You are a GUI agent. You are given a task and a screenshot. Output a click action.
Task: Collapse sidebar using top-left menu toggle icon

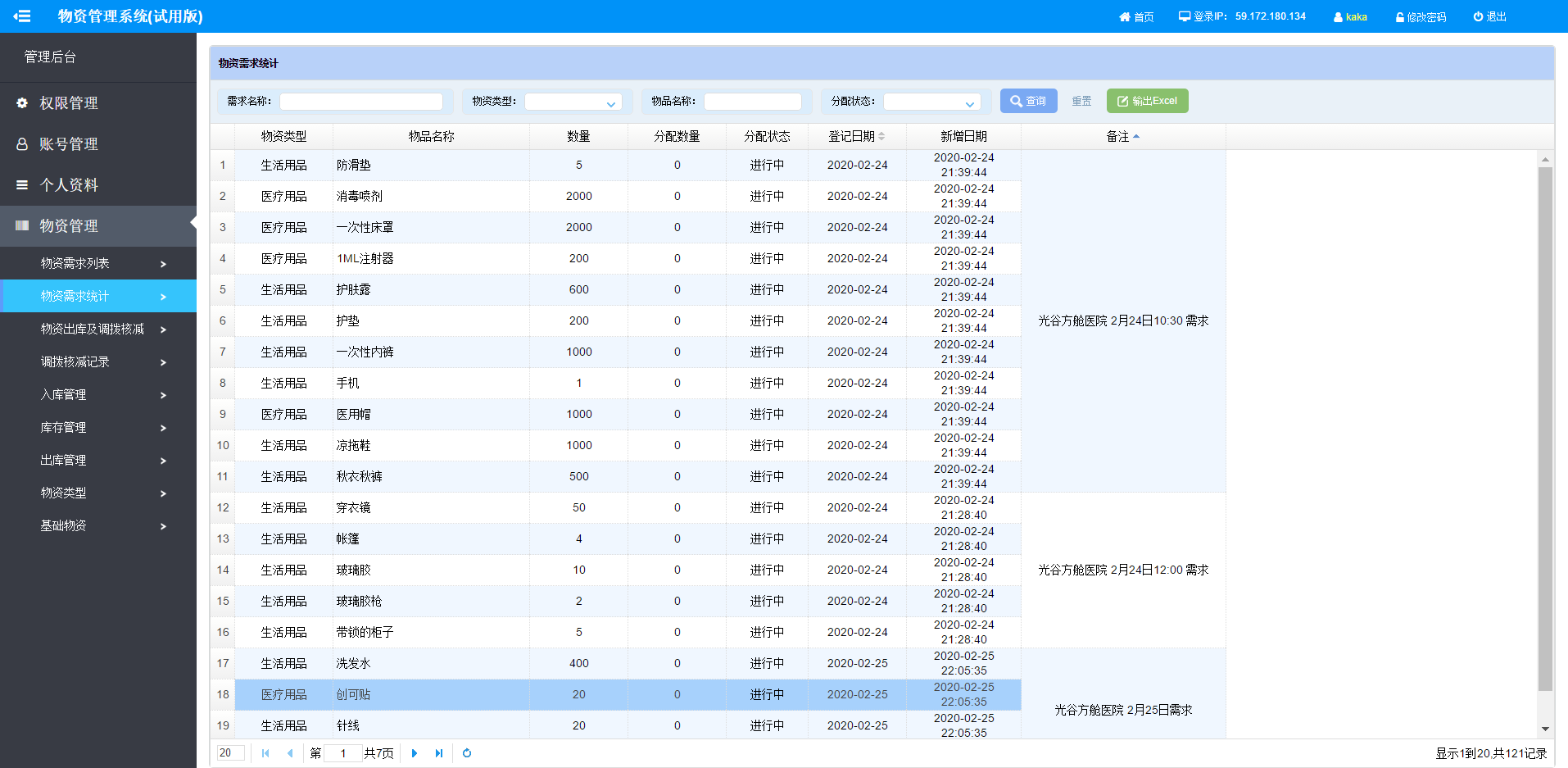[22, 16]
